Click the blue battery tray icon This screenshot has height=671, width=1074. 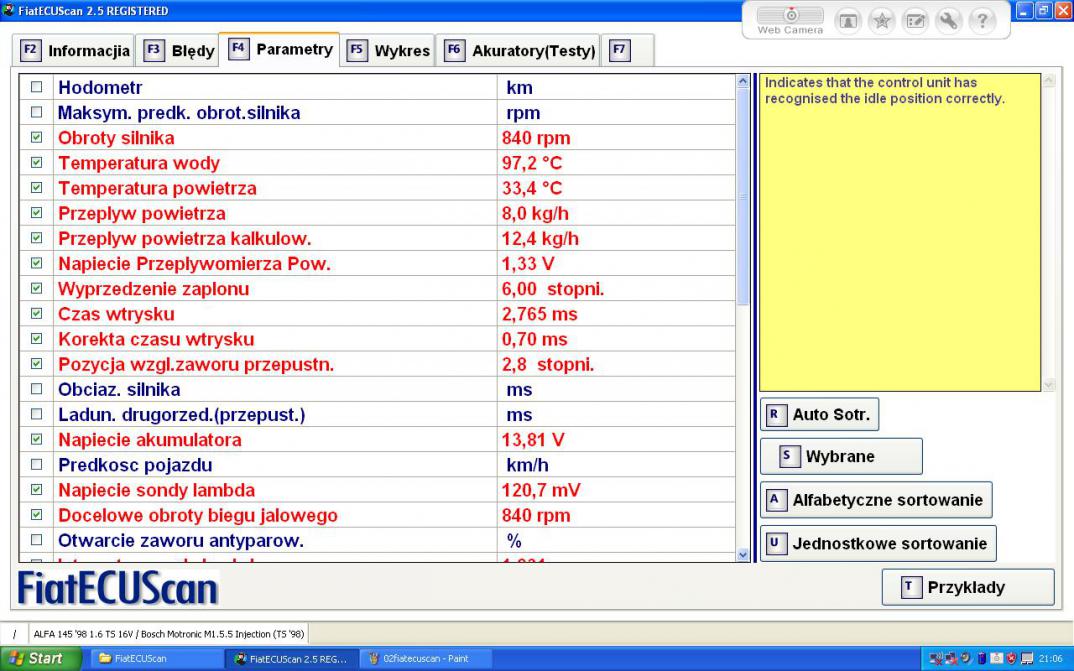point(982,659)
